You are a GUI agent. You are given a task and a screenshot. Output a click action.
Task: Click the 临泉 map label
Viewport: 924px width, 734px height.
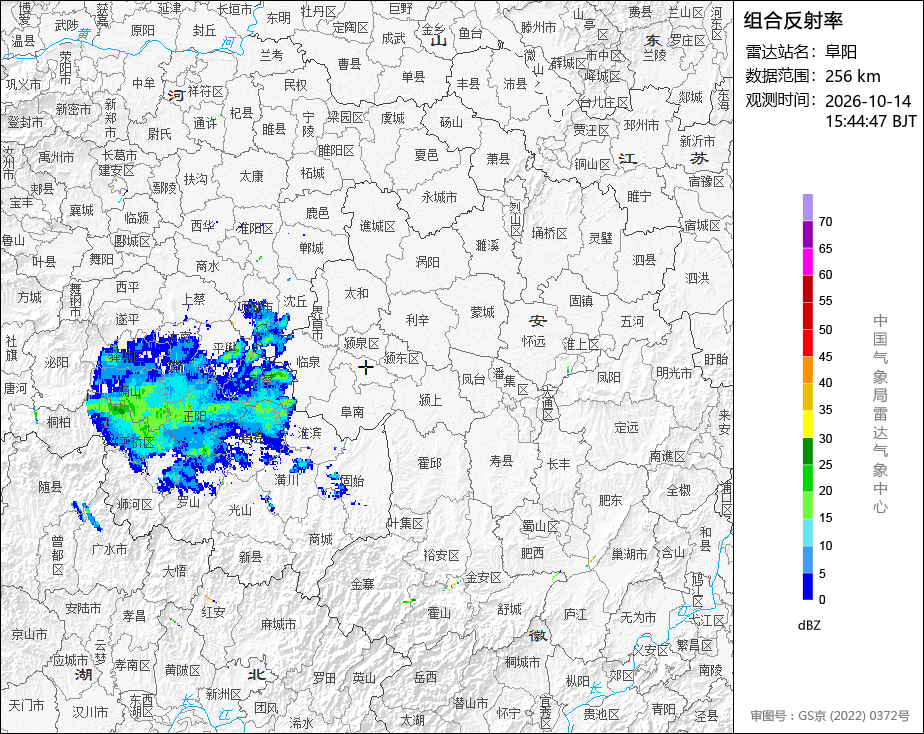[308, 362]
